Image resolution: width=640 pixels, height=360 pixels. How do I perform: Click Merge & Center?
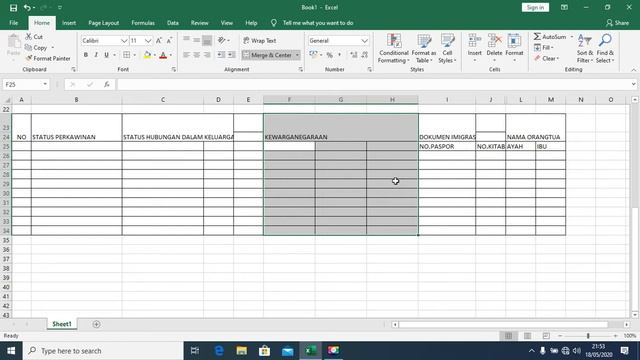267,55
